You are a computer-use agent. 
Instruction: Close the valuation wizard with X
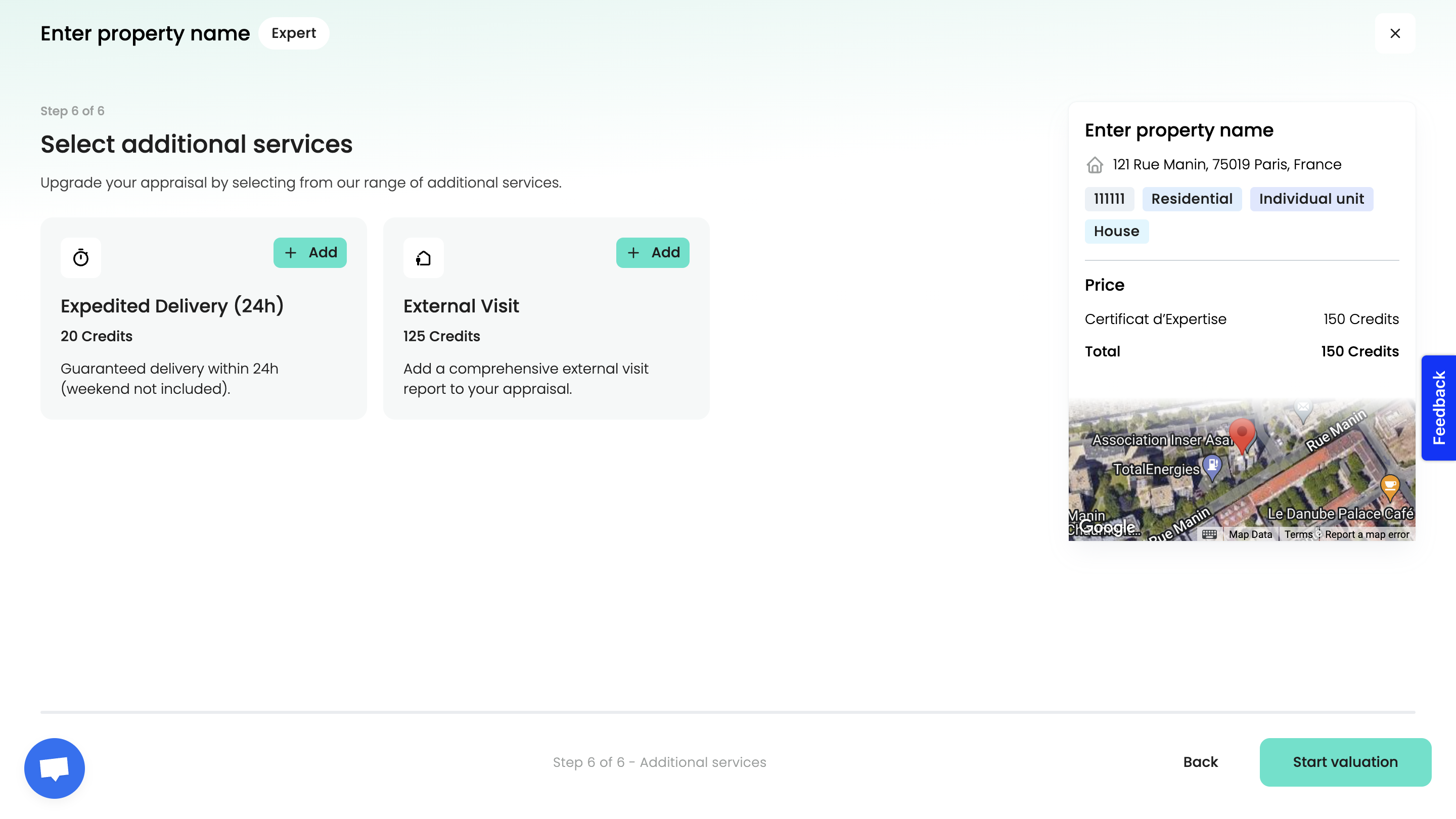click(1395, 33)
